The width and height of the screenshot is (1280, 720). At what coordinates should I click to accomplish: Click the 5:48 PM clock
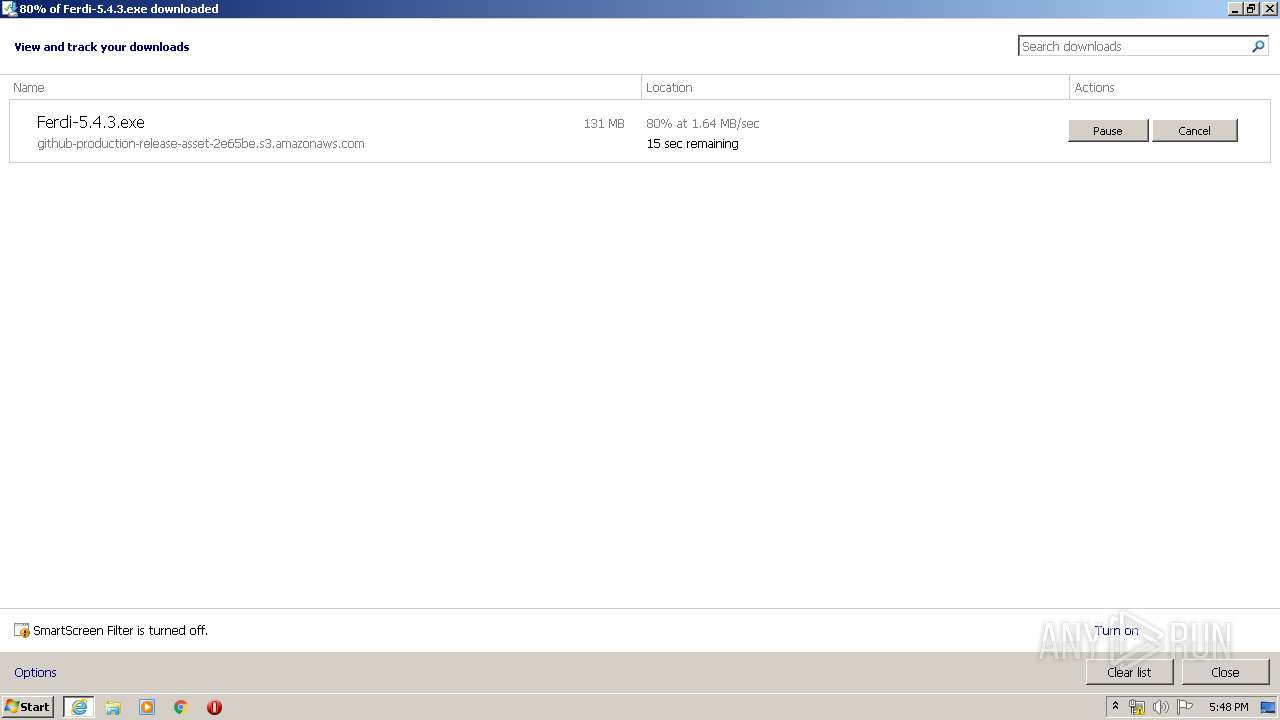pyautogui.click(x=1228, y=707)
